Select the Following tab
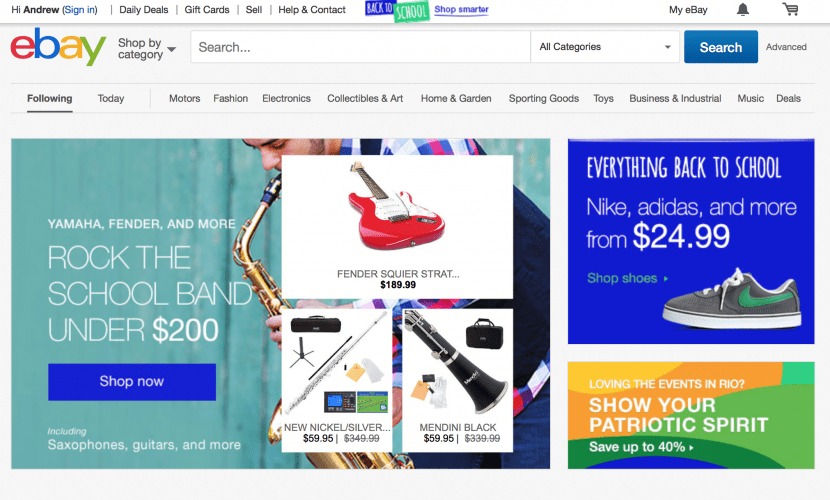 [x=50, y=98]
